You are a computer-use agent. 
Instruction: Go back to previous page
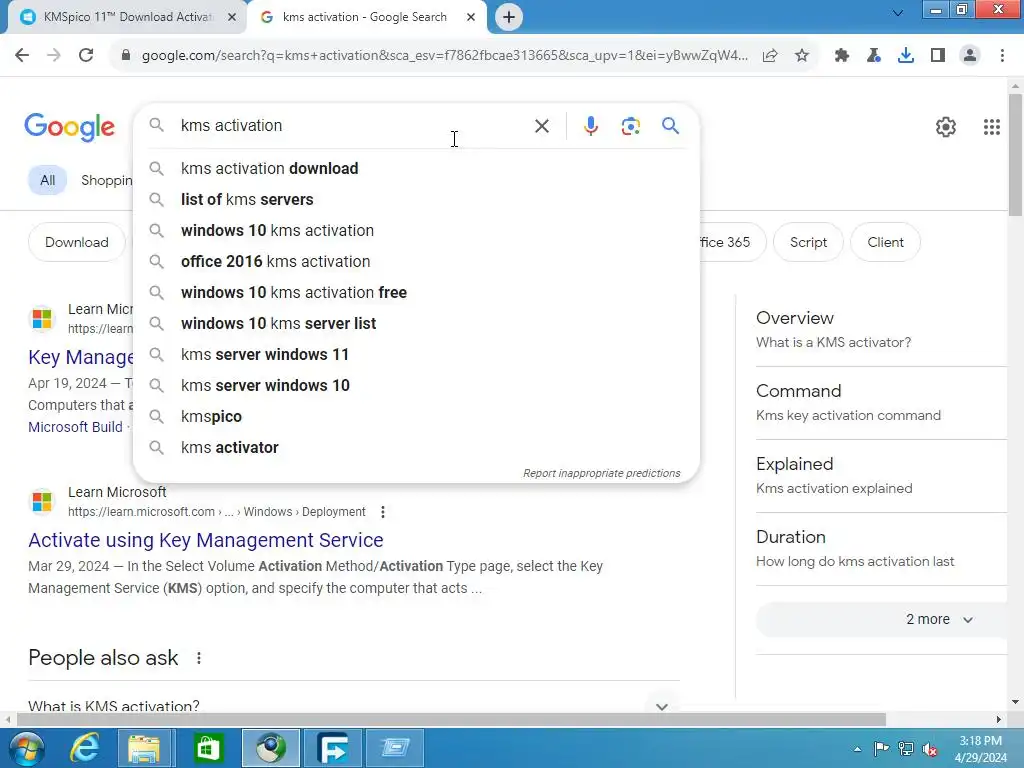[x=22, y=56]
